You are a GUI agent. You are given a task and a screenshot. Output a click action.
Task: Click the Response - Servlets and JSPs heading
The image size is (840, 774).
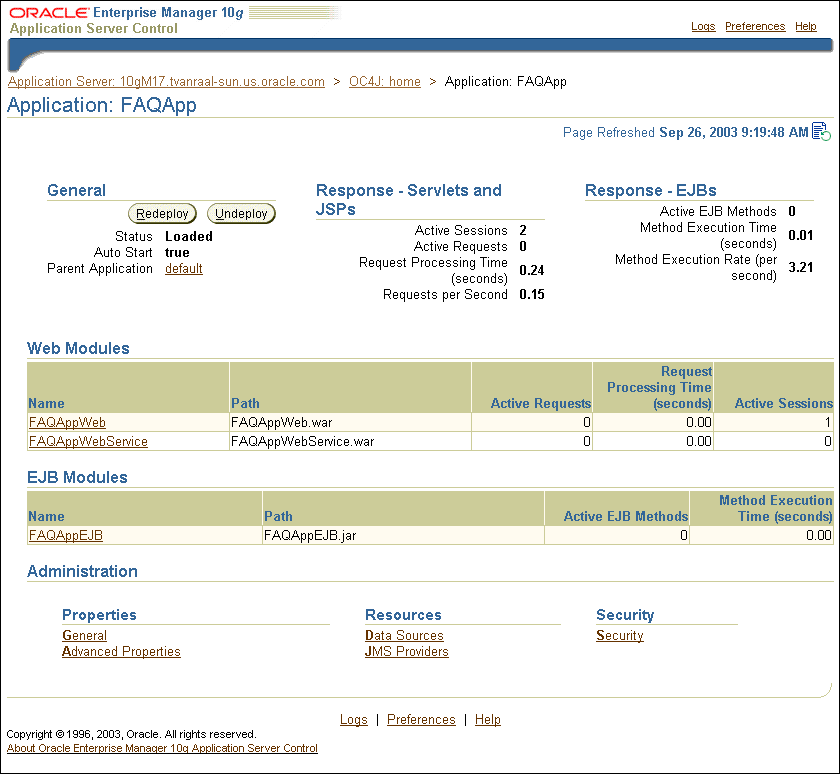pos(409,199)
